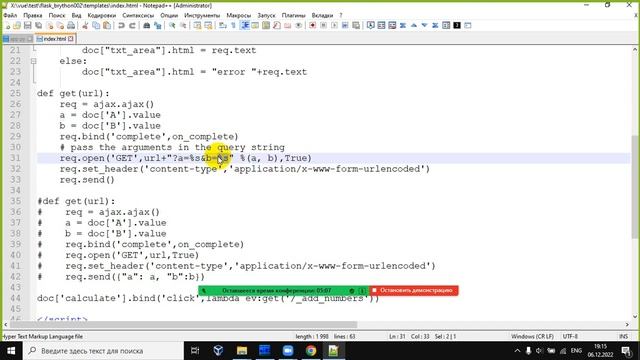Click the UTF-8 encoding status bar entry
Viewport: 640px width, 360px height.
(570, 336)
